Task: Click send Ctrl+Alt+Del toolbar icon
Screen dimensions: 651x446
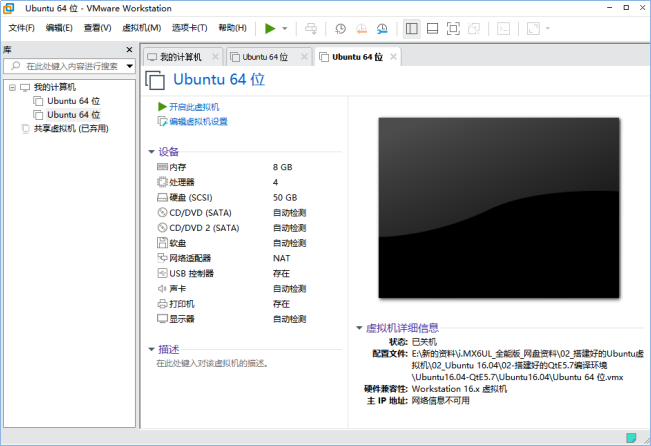Action: tap(311, 28)
